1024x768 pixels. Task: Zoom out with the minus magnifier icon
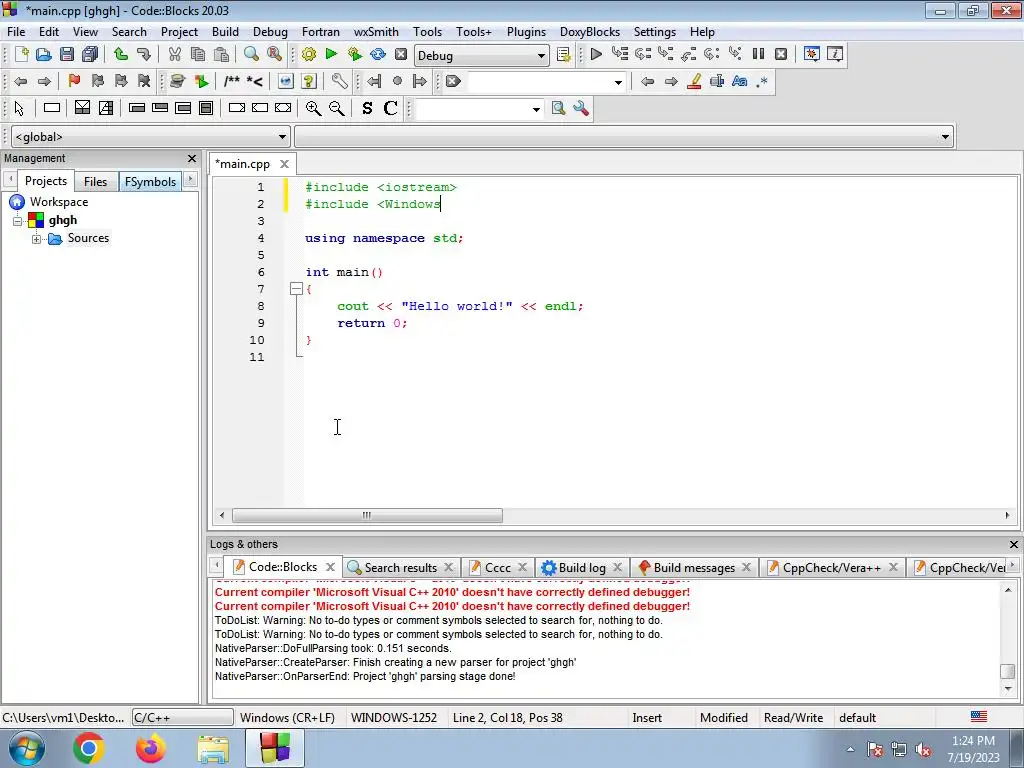pos(336,108)
